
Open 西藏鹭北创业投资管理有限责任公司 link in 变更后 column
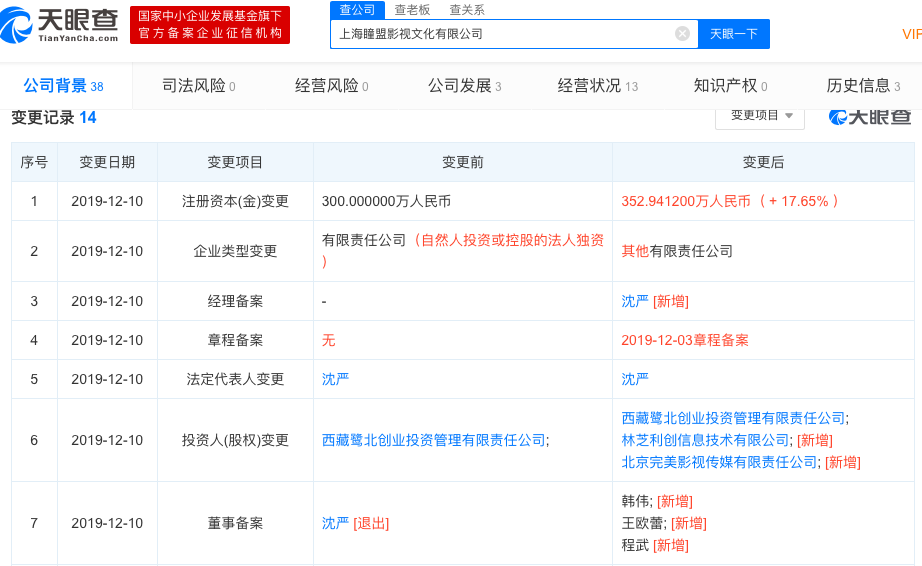coord(733,418)
